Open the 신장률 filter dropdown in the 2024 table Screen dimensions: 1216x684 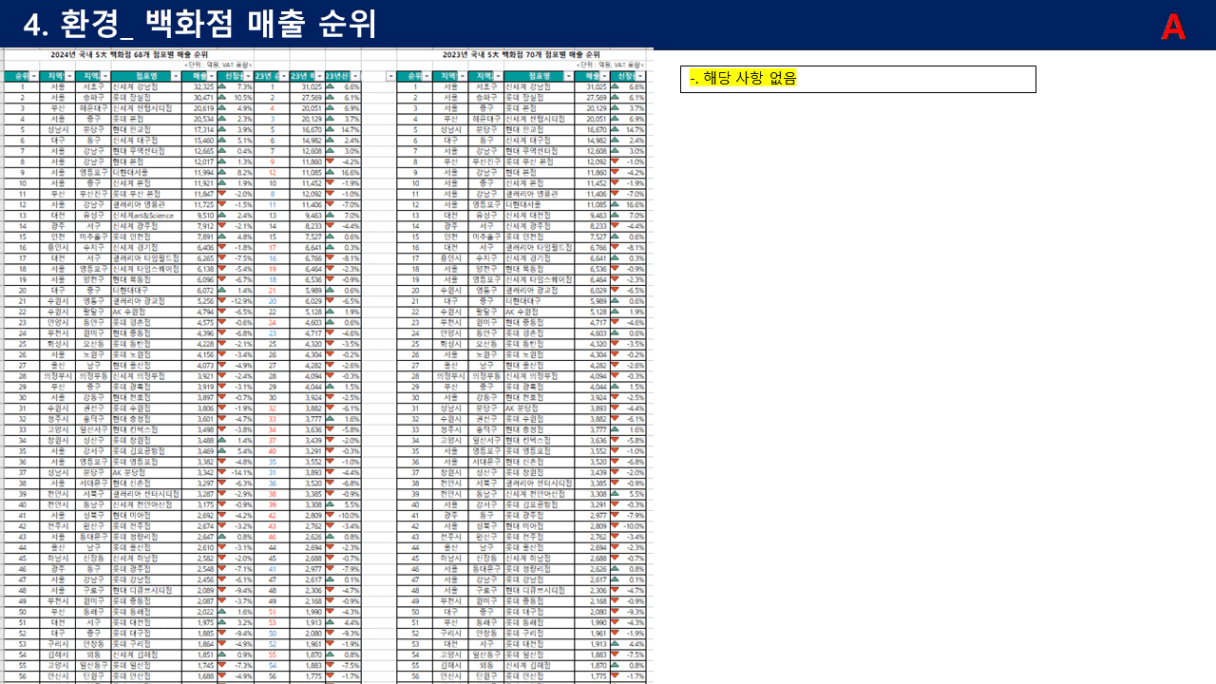(x=249, y=76)
